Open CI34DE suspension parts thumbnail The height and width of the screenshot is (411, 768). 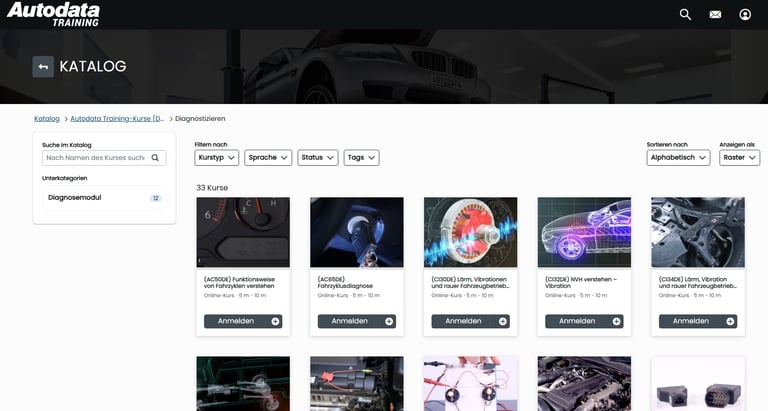point(697,232)
